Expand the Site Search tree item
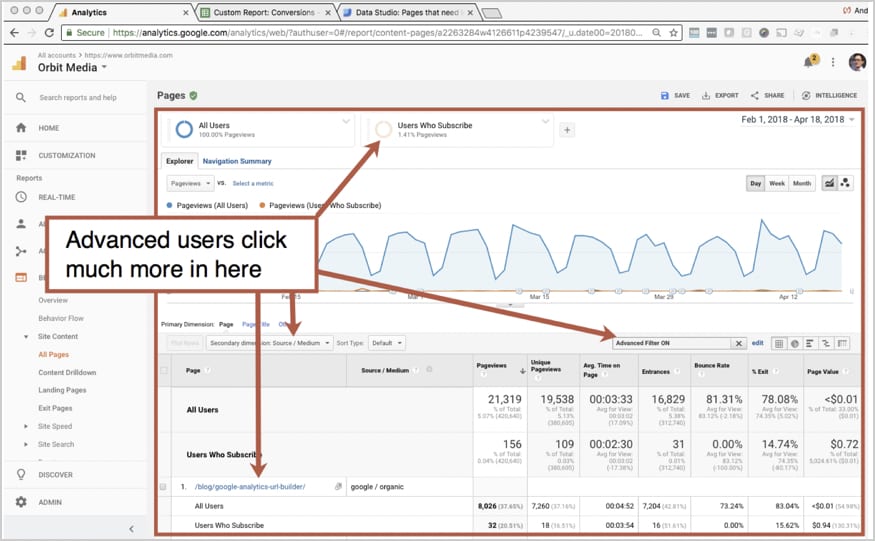The width and height of the screenshot is (875, 541). pos(26,444)
